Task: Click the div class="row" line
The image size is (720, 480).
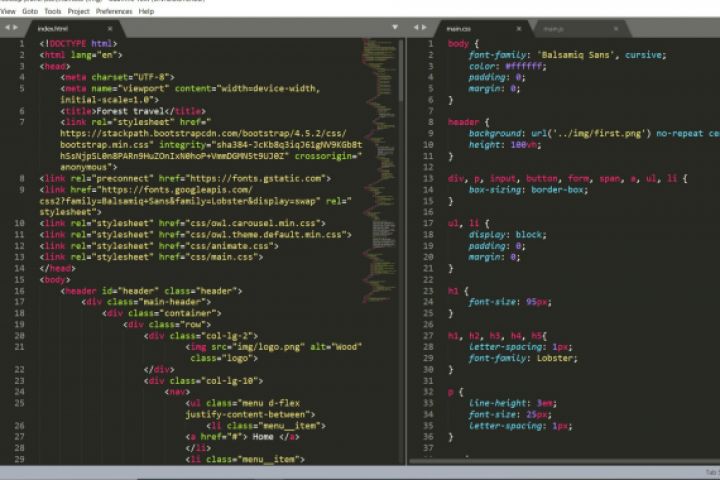Action: [167, 325]
